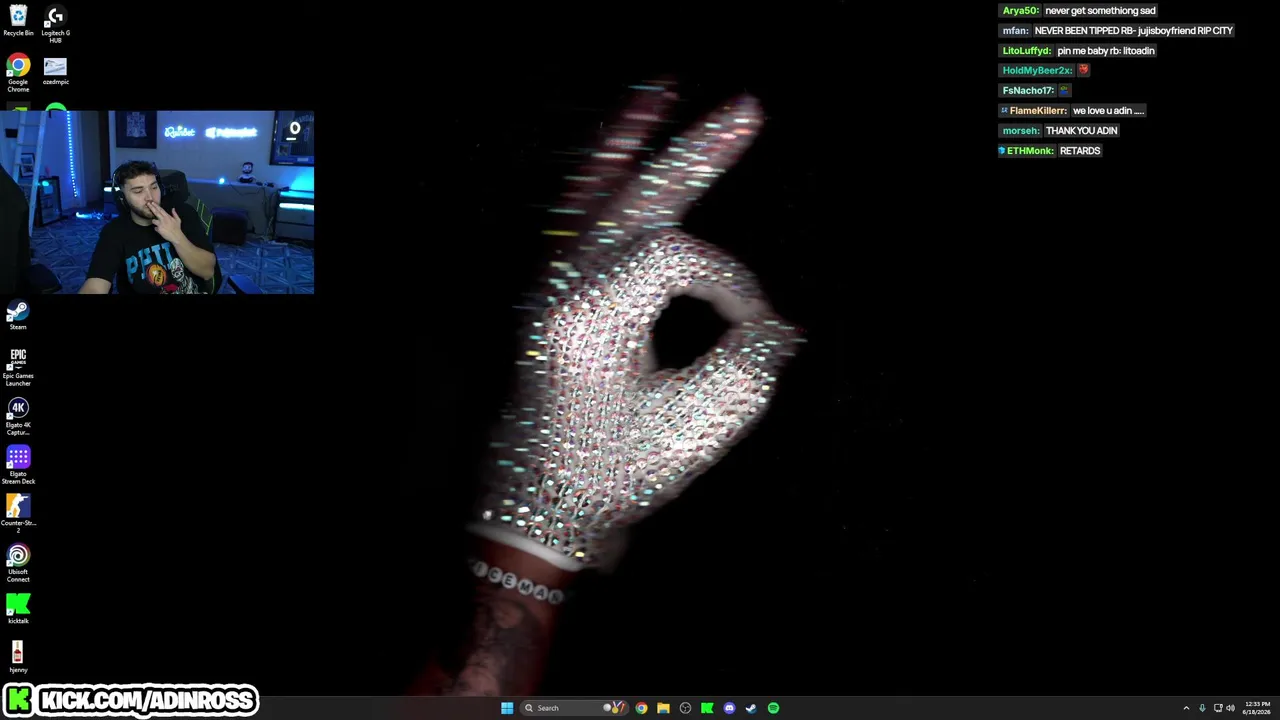This screenshot has width=1280, height=720.
Task: Click chat username FlameKillerr
Action: pyautogui.click(x=1038, y=110)
